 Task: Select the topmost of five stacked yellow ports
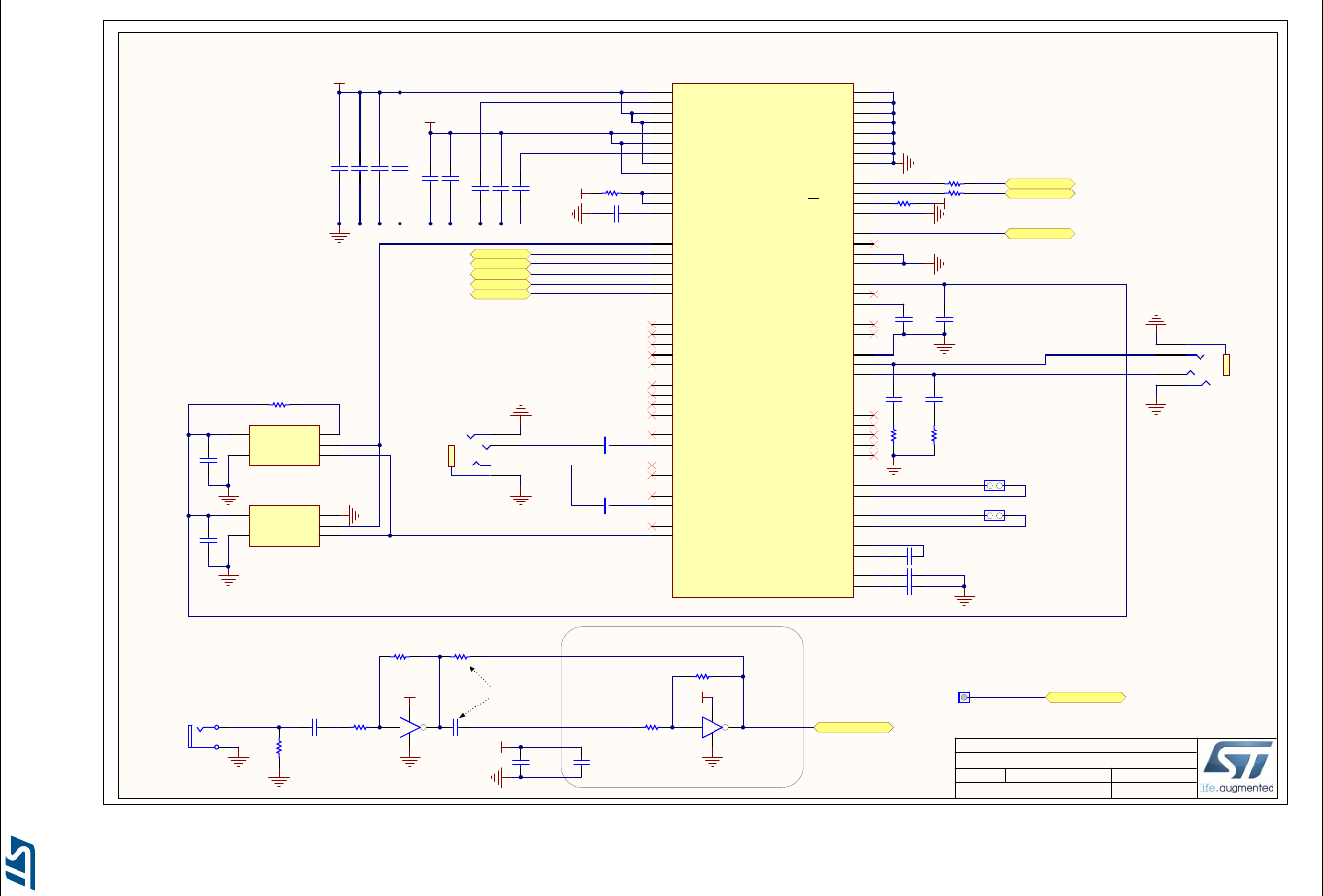(501, 254)
